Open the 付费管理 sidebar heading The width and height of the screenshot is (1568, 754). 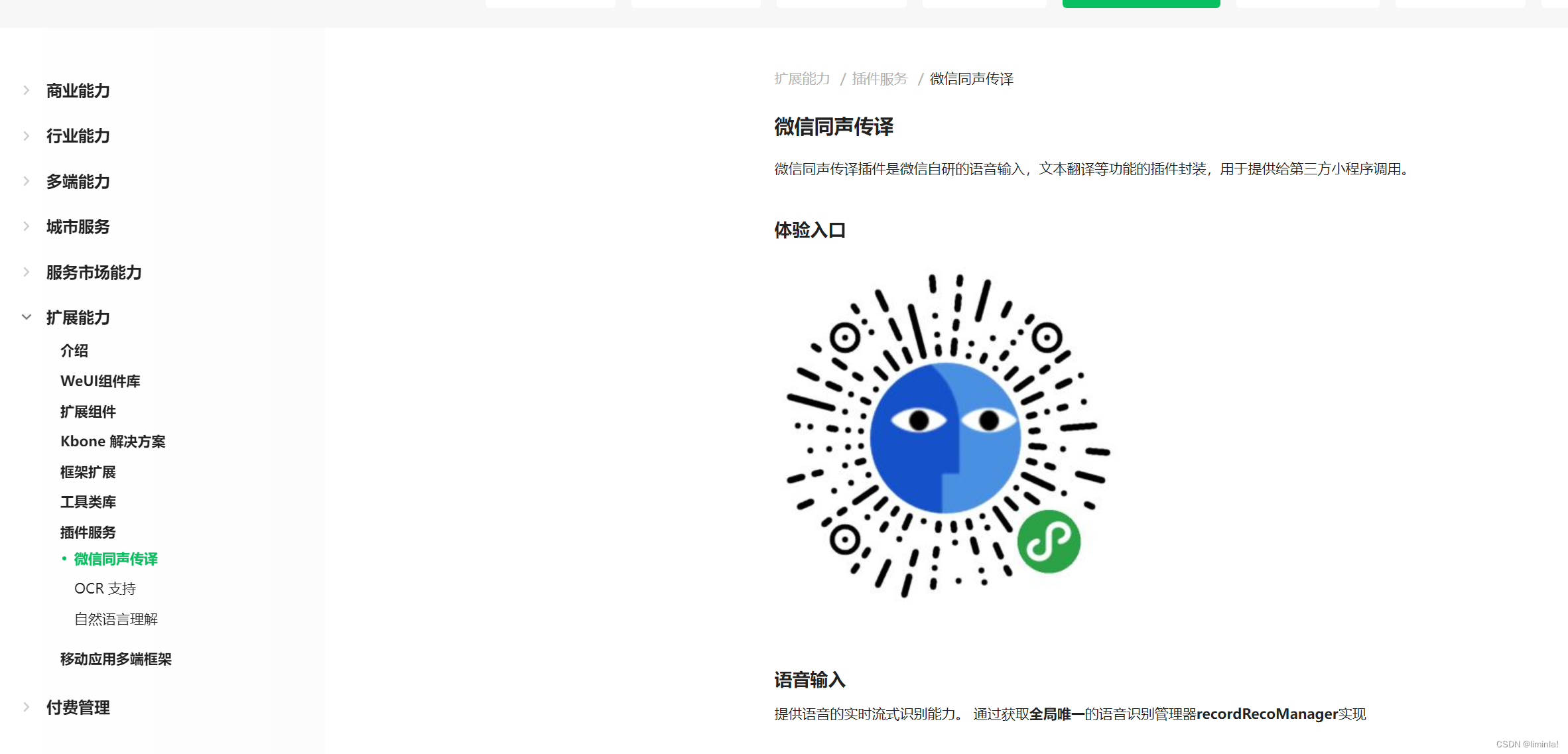click(x=78, y=708)
